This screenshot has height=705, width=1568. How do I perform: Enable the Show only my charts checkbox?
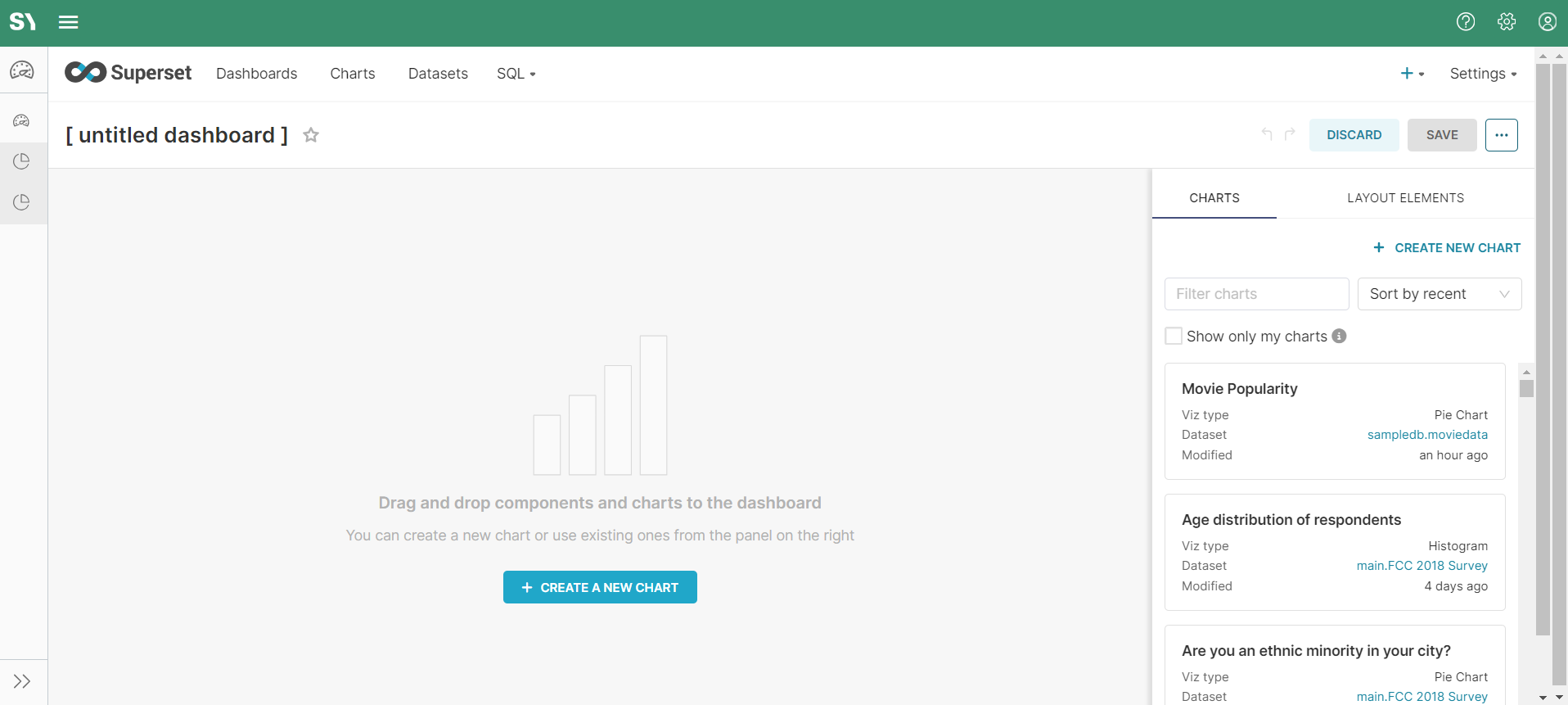(x=1174, y=336)
